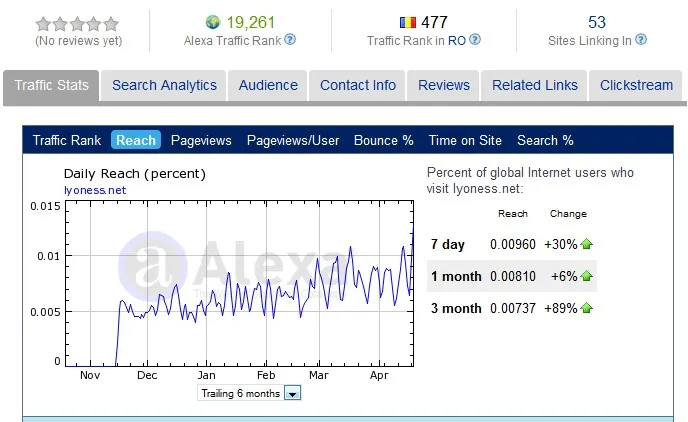Select the Reach chart option
The width and height of the screenshot is (688, 422).
tap(136, 140)
